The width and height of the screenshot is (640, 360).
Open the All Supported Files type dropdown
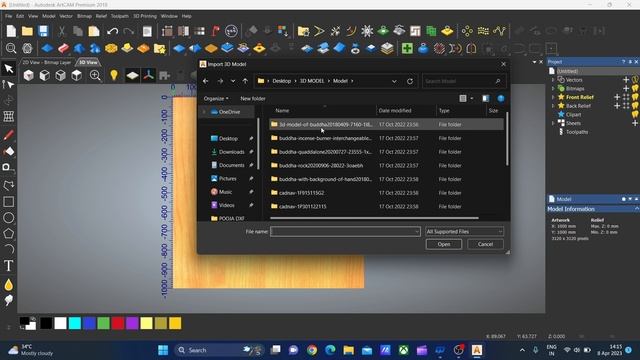pyautogui.click(x=464, y=231)
